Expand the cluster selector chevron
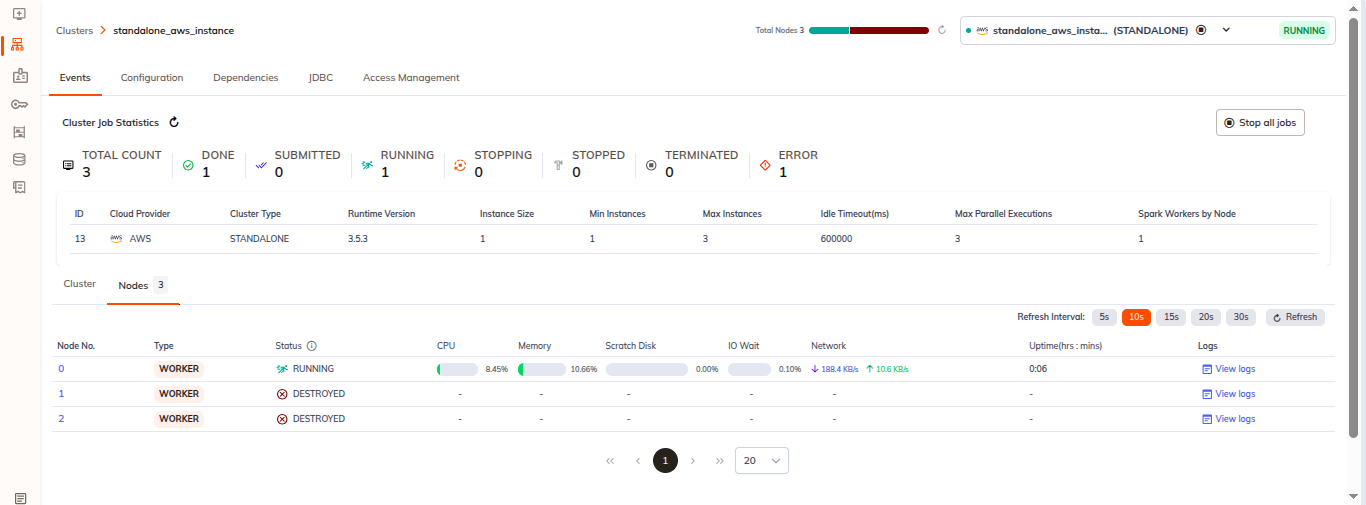The height and width of the screenshot is (505, 1366). [1226, 30]
